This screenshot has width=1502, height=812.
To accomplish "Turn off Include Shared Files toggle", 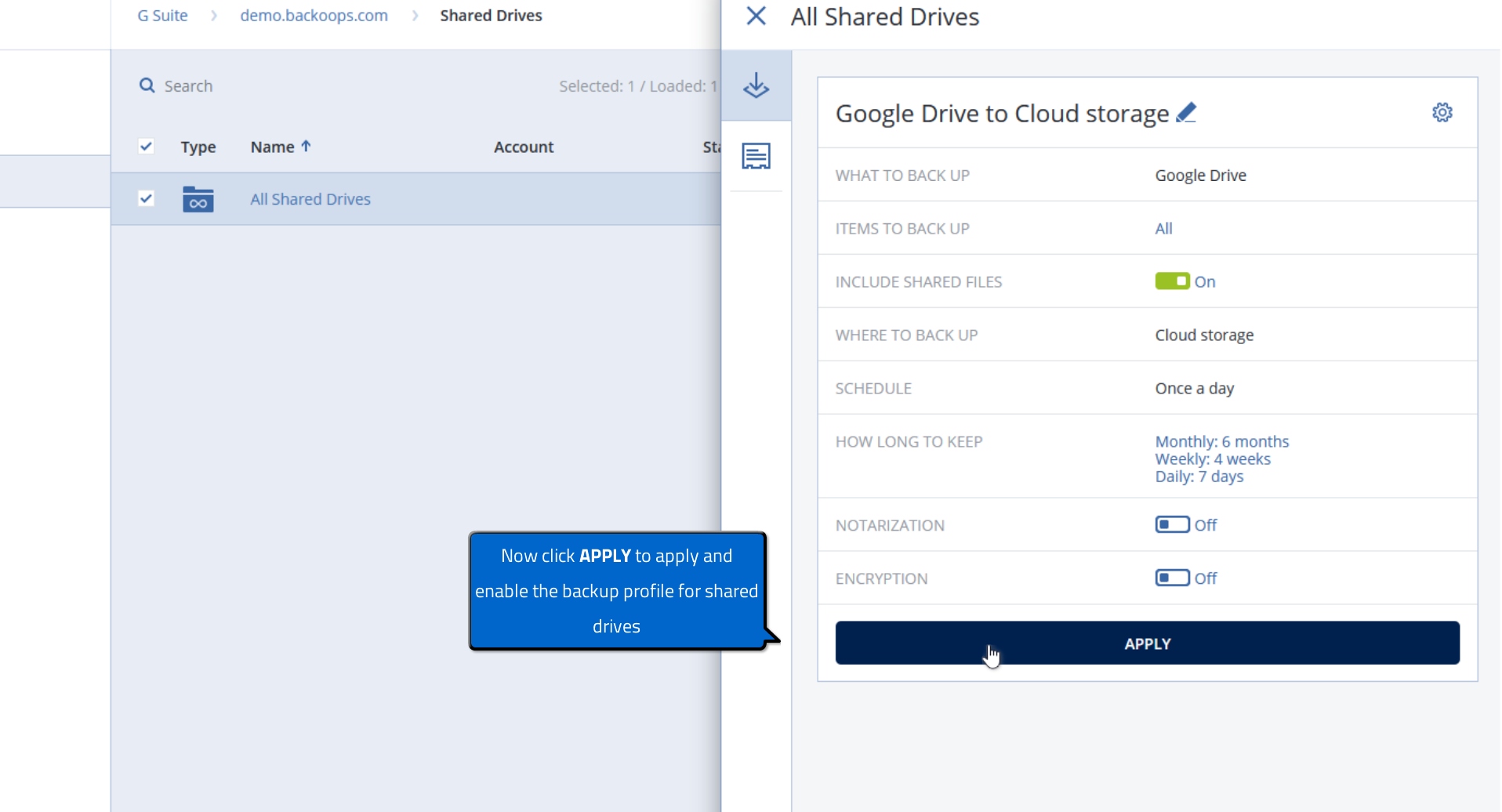I will coord(1172,281).
